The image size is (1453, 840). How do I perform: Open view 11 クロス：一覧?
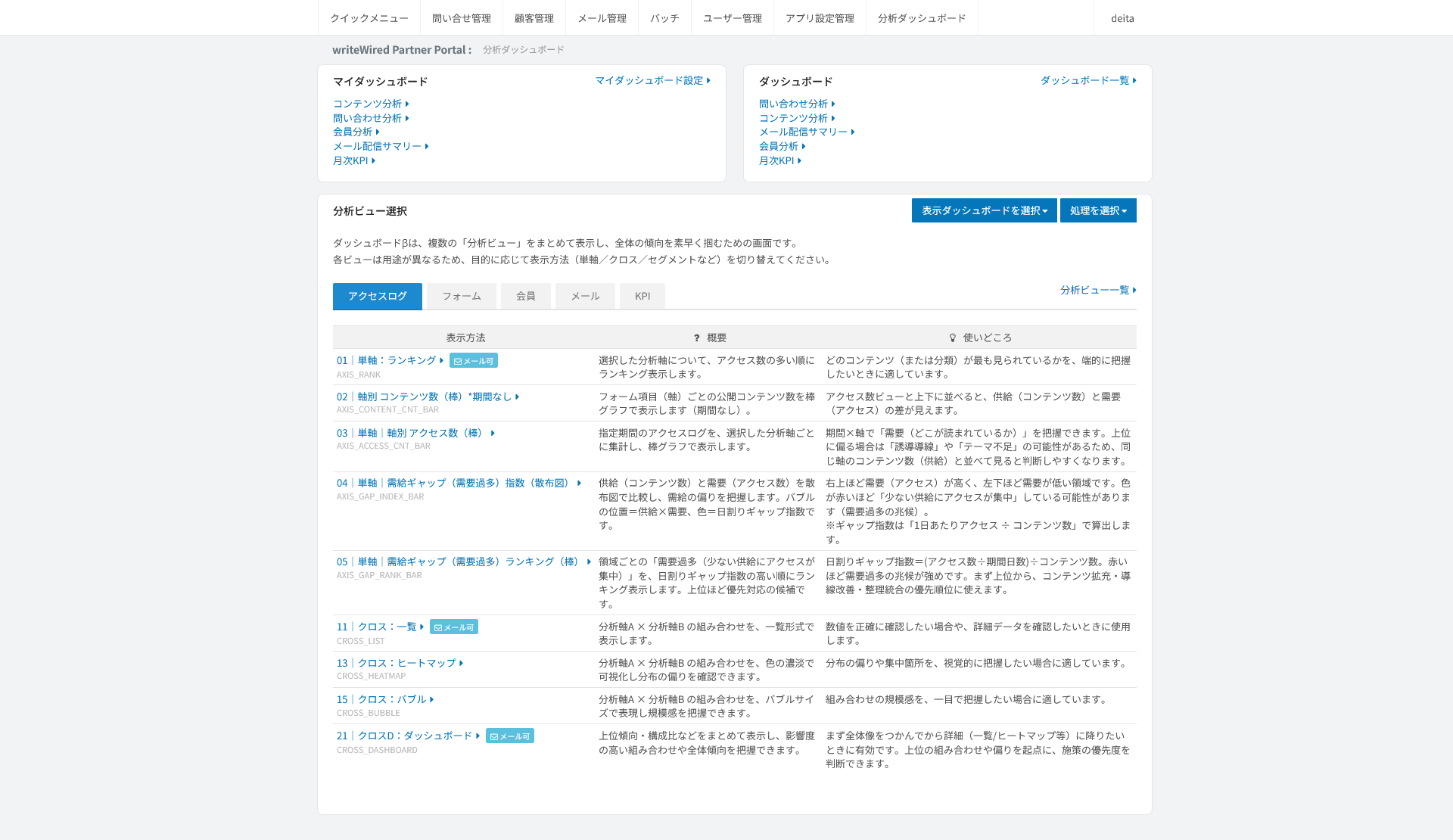pos(381,627)
